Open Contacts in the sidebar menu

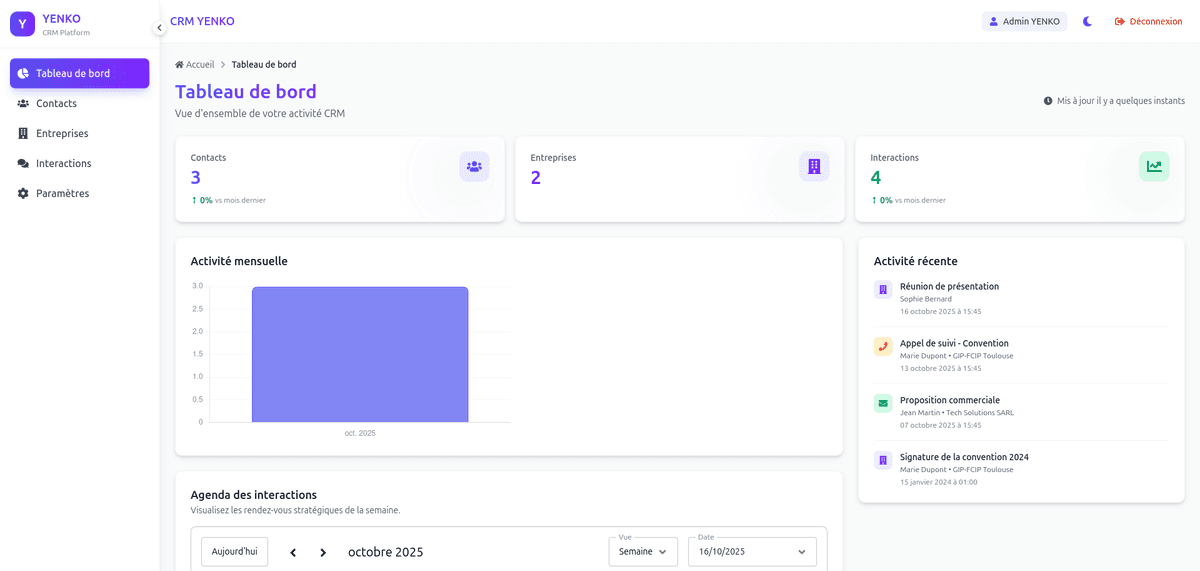pos(56,103)
